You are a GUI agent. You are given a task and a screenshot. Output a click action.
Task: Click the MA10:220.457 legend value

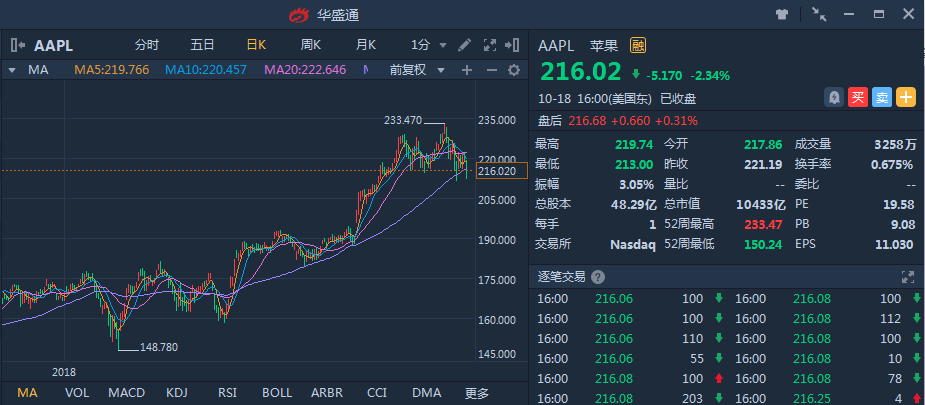coord(206,70)
